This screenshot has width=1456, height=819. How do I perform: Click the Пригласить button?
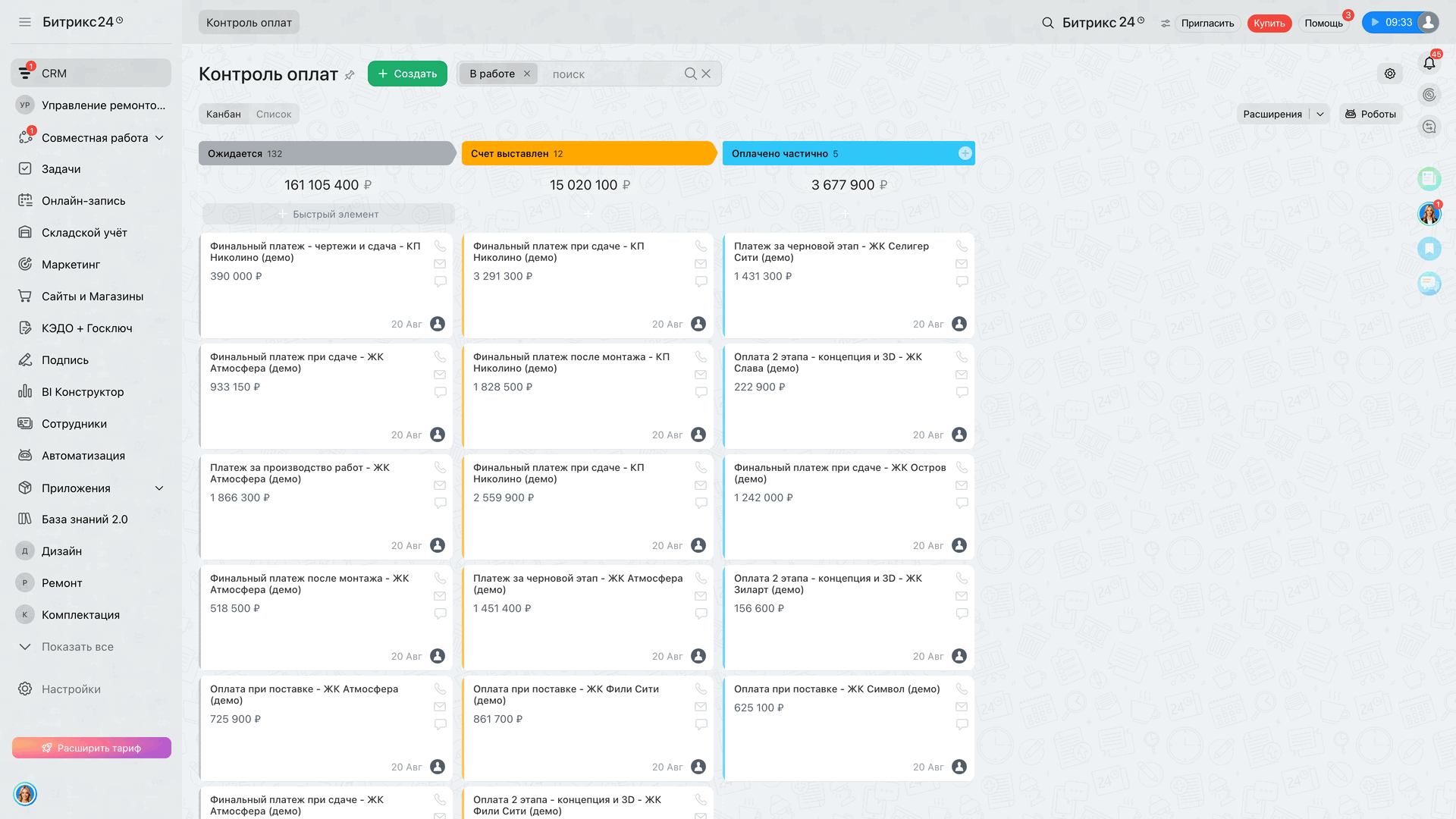click(1207, 24)
